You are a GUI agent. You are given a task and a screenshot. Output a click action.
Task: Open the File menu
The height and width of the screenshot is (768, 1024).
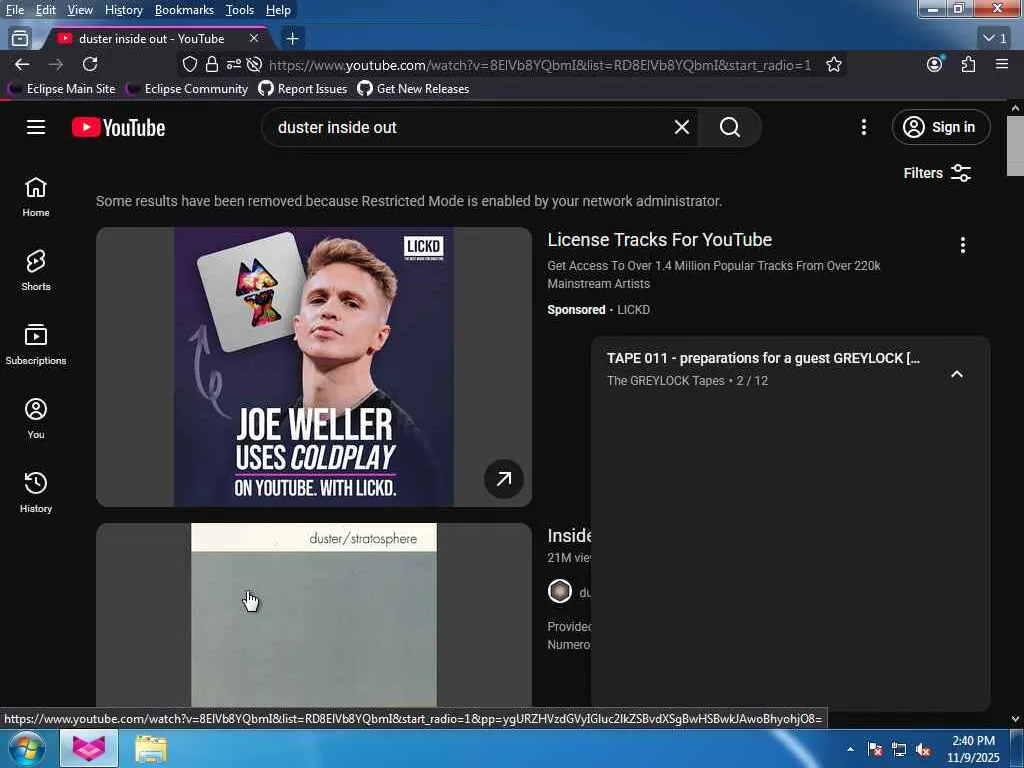point(14,10)
